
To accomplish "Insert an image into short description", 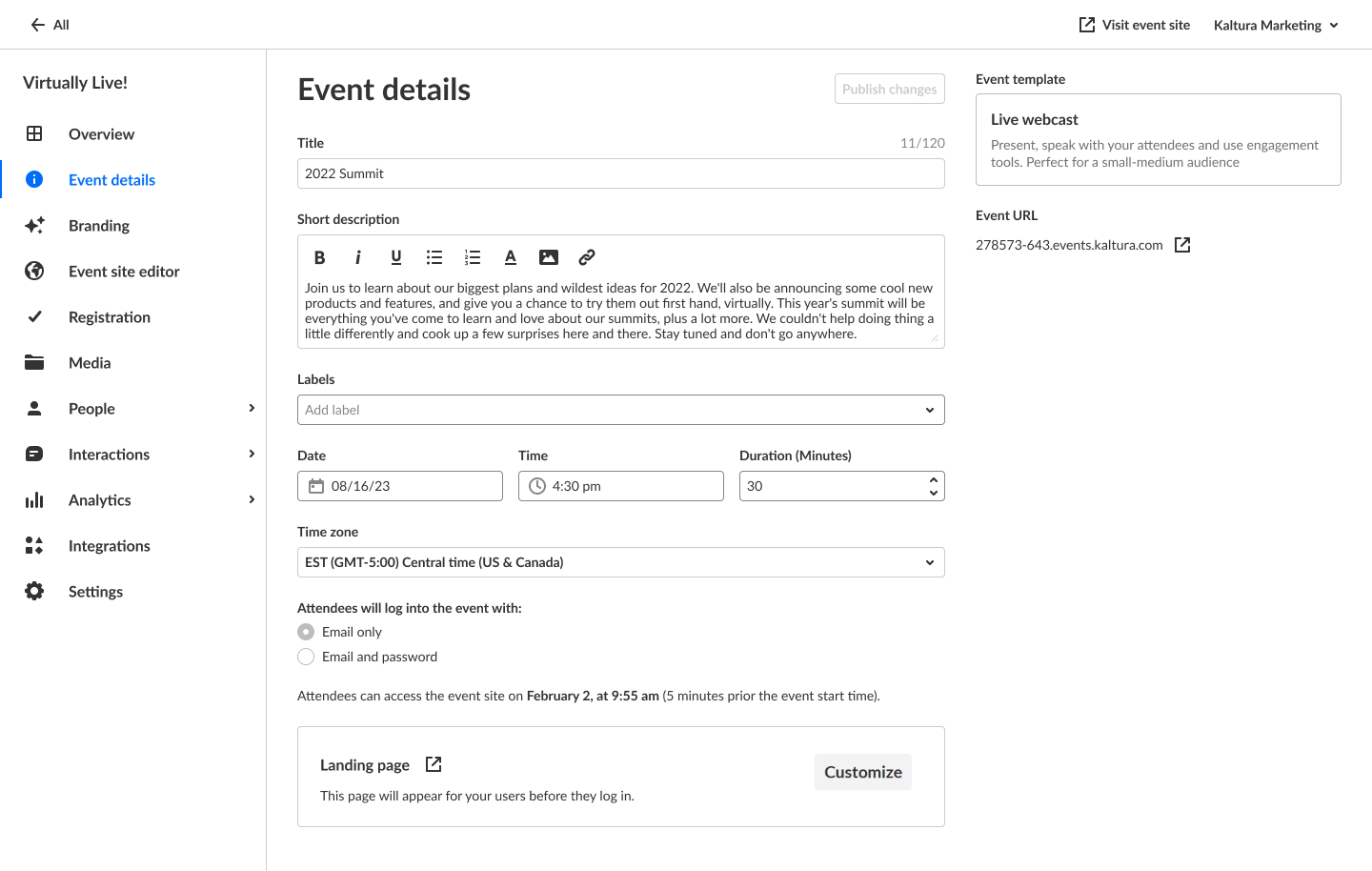I will (549, 257).
